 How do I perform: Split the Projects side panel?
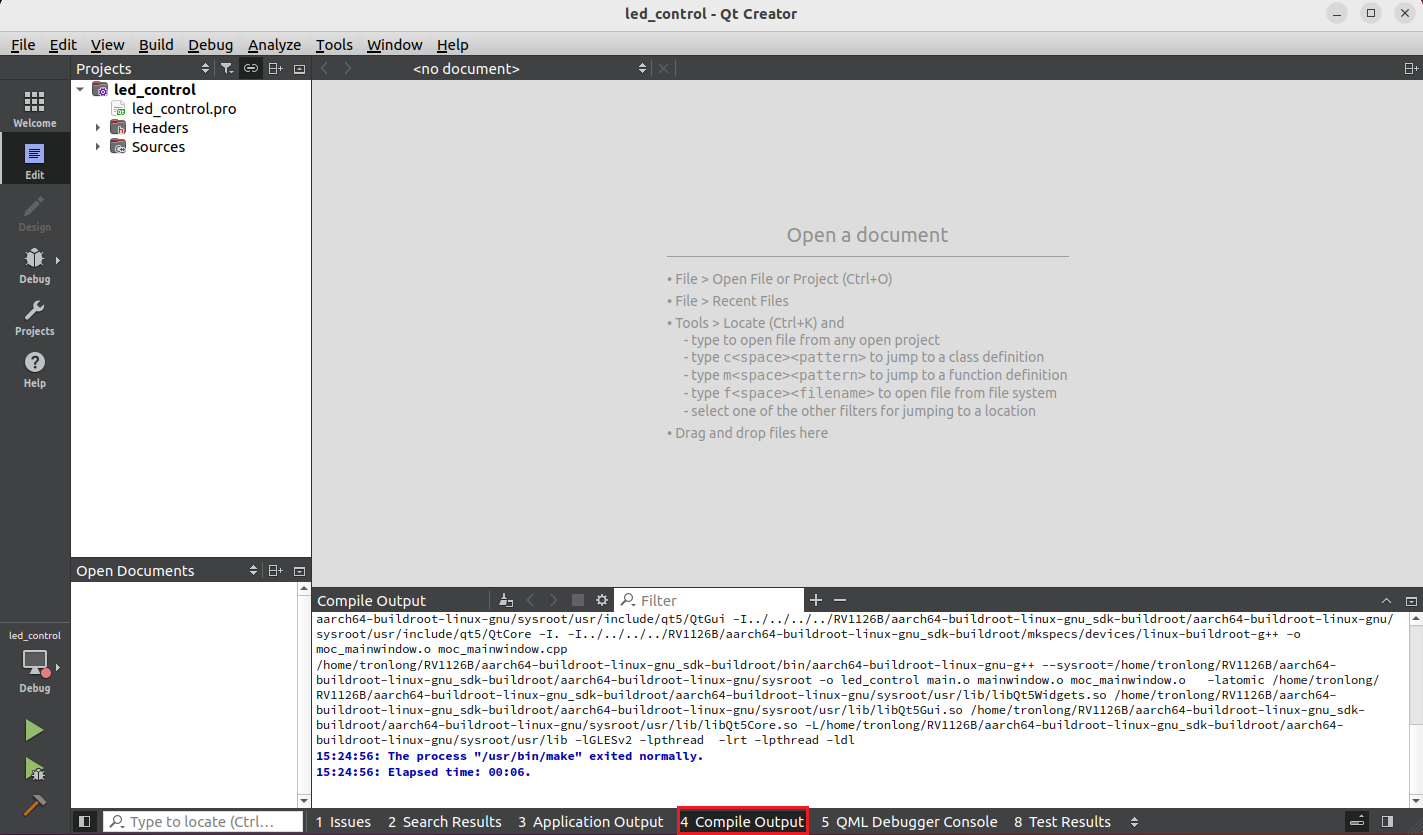[x=275, y=68]
